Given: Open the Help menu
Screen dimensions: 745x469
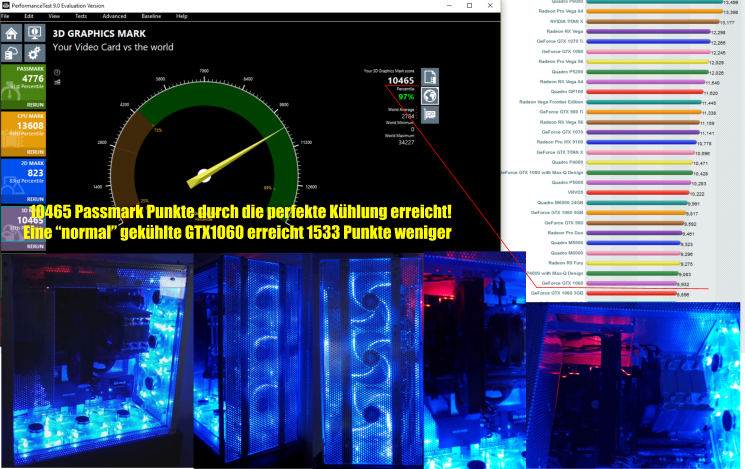Looking at the screenshot, I should pyautogui.click(x=181, y=16).
